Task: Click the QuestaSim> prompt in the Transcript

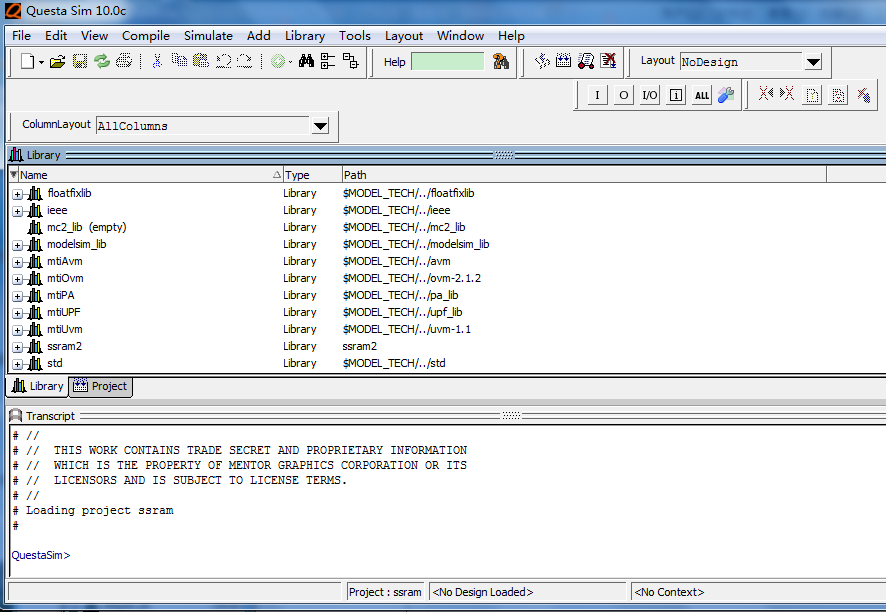Action: (41, 555)
